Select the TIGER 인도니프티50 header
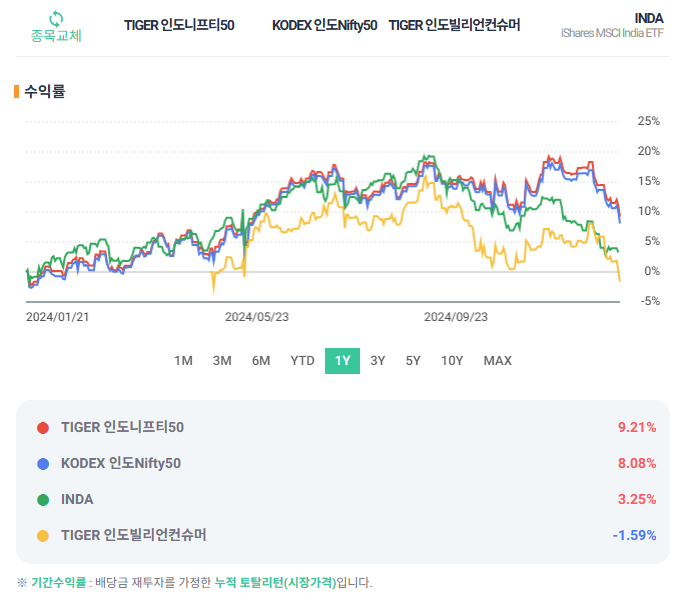 [179, 26]
